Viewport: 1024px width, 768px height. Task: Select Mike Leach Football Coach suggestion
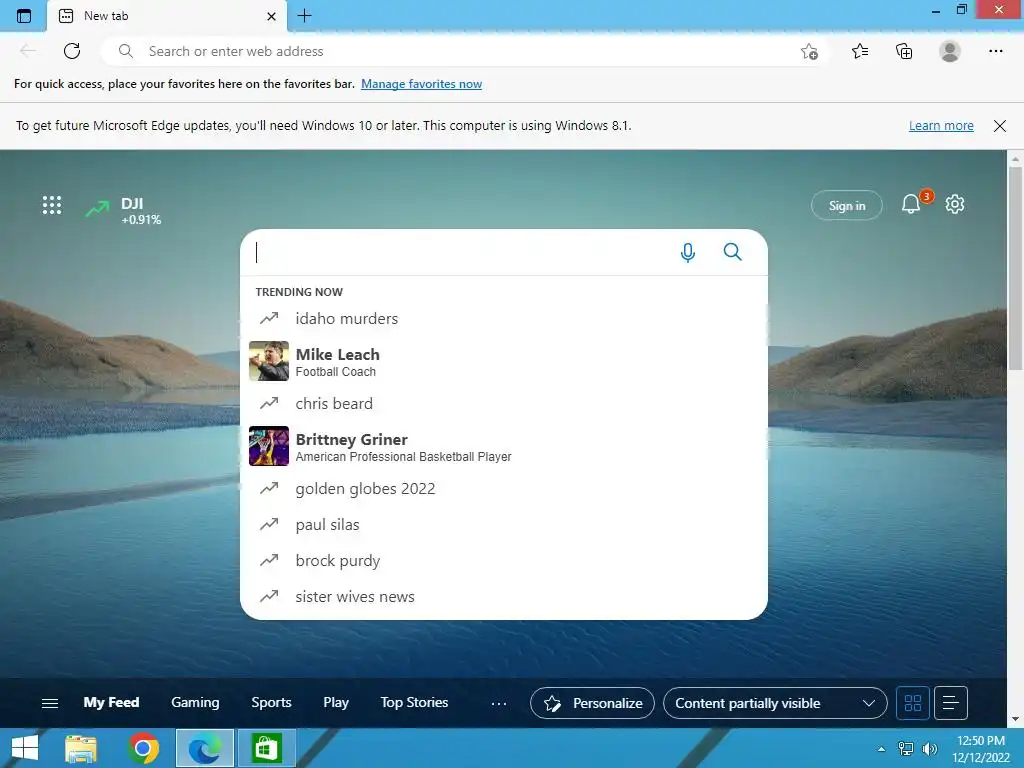click(x=504, y=361)
